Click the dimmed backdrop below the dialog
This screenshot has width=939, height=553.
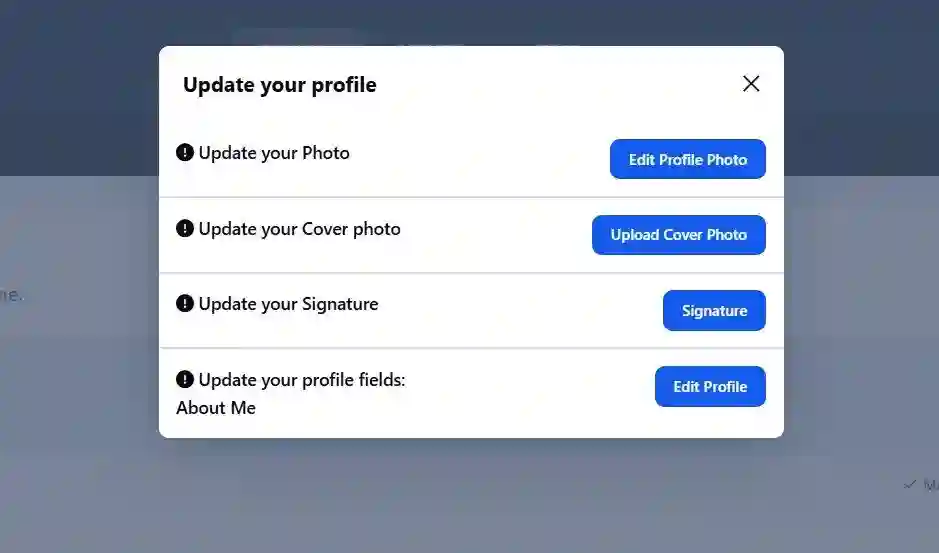[x=471, y=496]
